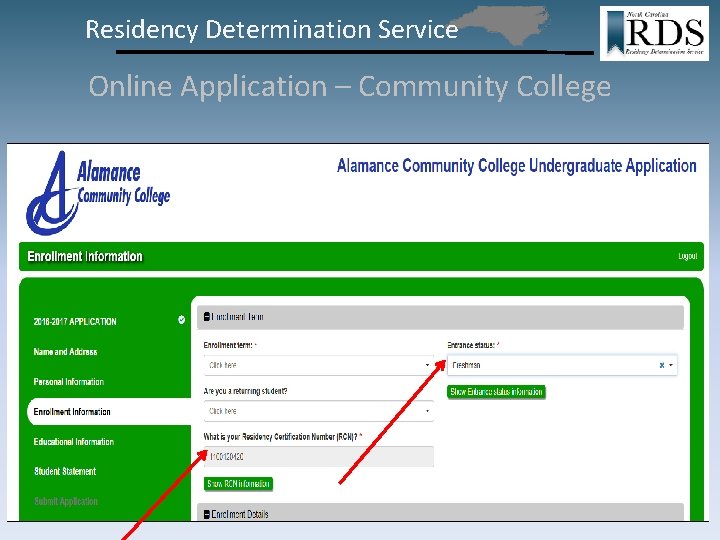720x540 pixels.
Task: Click the Enrollment Information green header text
Action: 85,256
